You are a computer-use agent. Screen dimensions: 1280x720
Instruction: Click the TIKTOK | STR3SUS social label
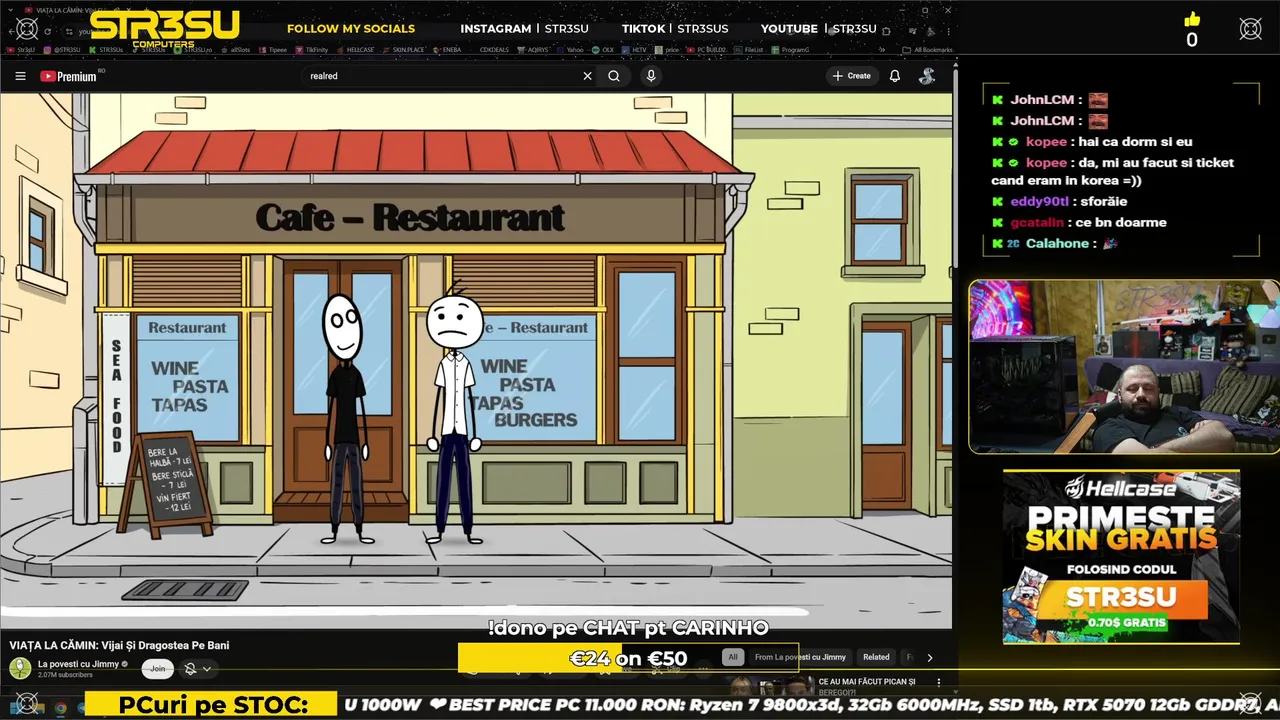pos(675,28)
